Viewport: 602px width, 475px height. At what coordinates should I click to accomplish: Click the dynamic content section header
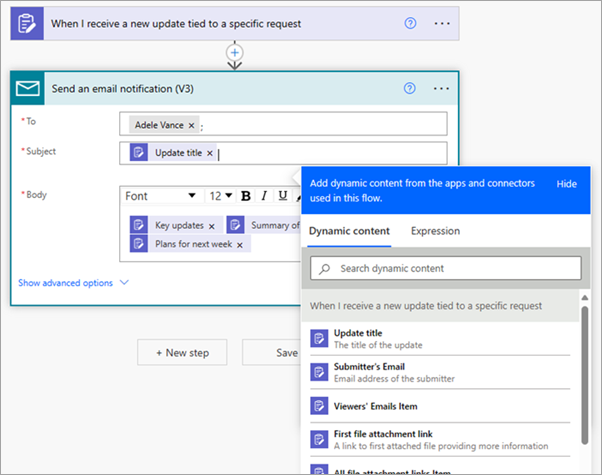point(441,306)
